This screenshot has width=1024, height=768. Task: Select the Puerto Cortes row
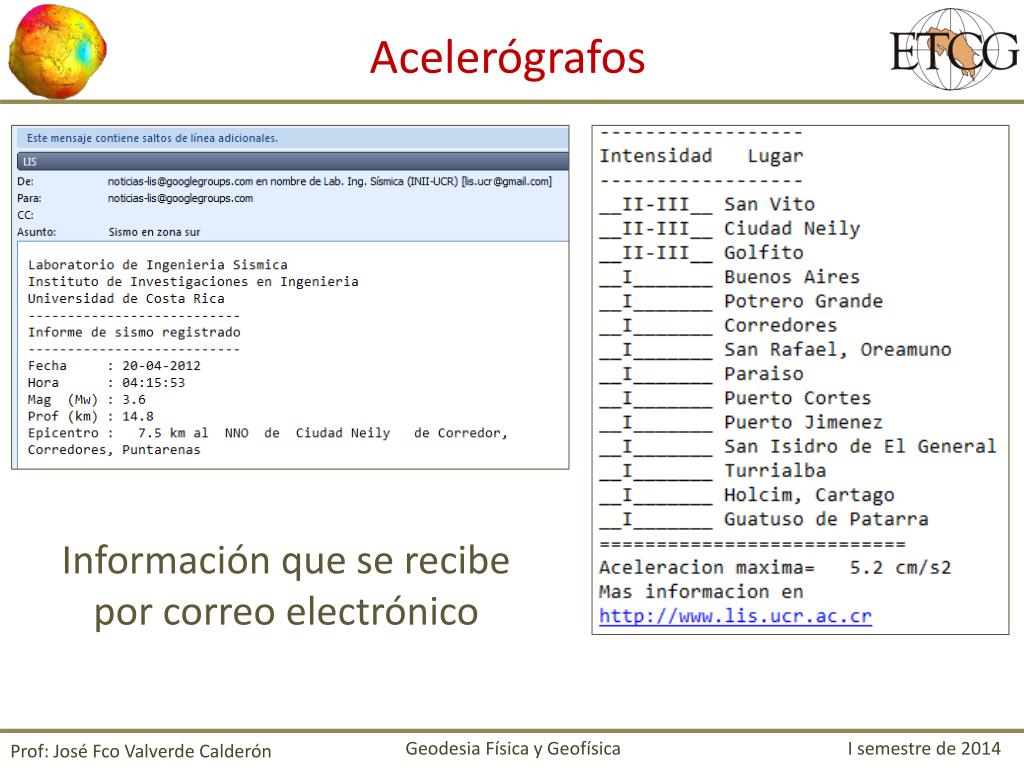[735, 398]
